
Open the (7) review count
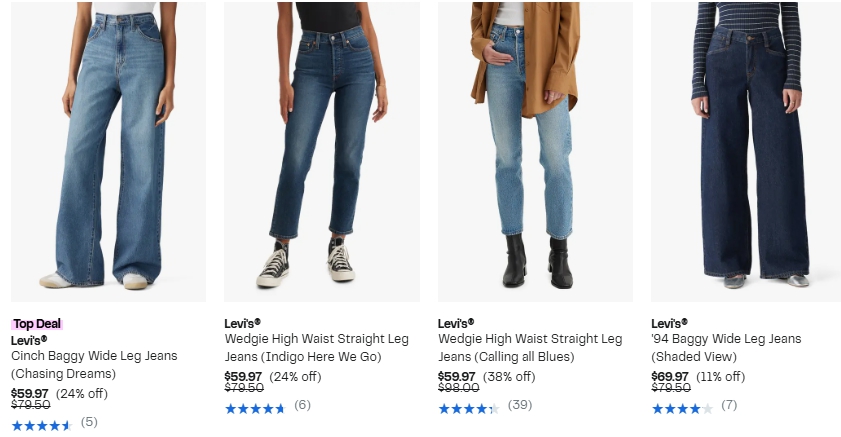pos(729,404)
